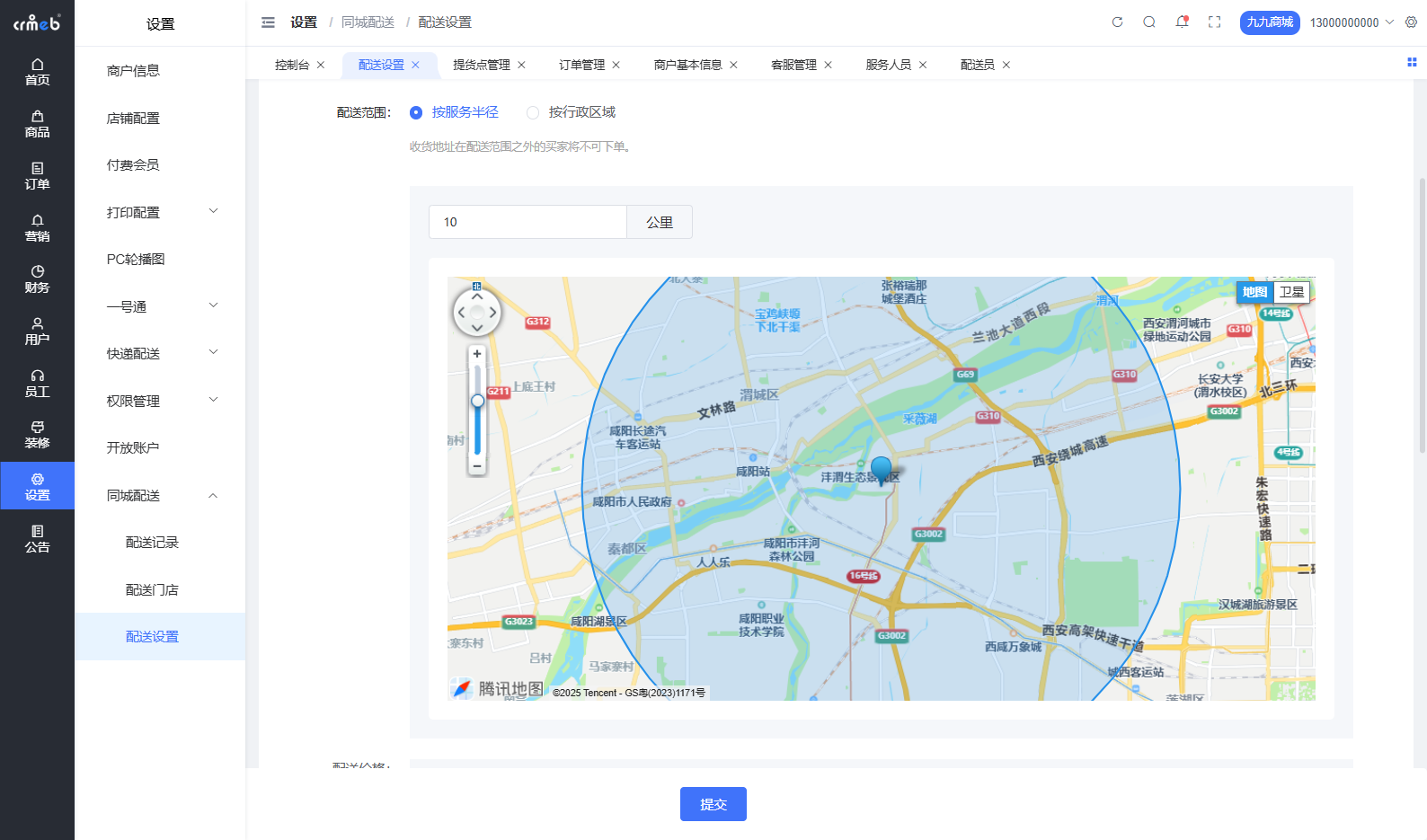
Task: Close the 客服管理 tab
Action: (828, 65)
